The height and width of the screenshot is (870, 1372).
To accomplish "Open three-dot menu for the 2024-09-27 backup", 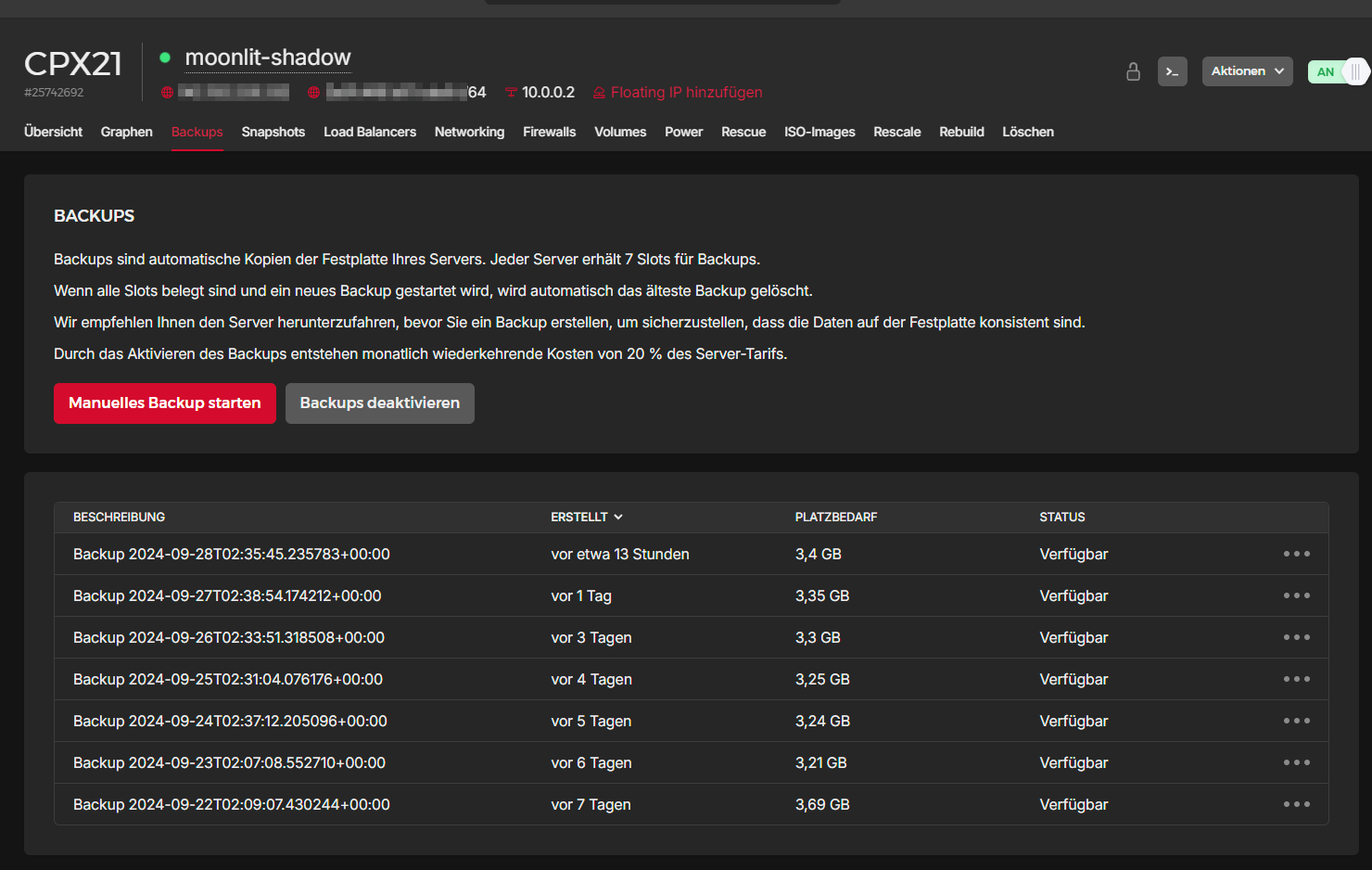I will [x=1296, y=595].
